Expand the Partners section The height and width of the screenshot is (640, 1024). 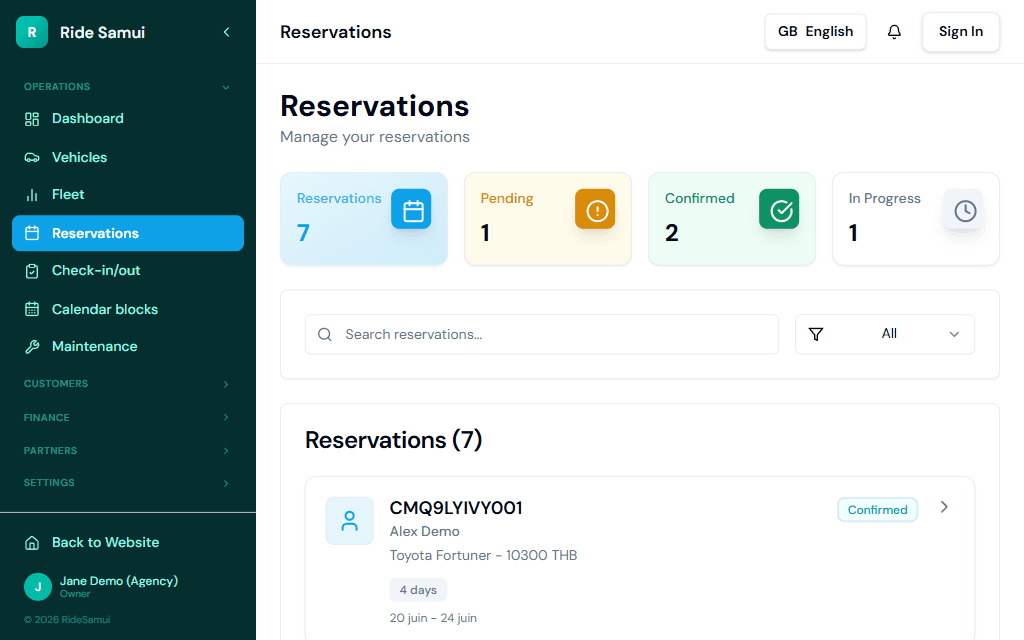[226, 451]
